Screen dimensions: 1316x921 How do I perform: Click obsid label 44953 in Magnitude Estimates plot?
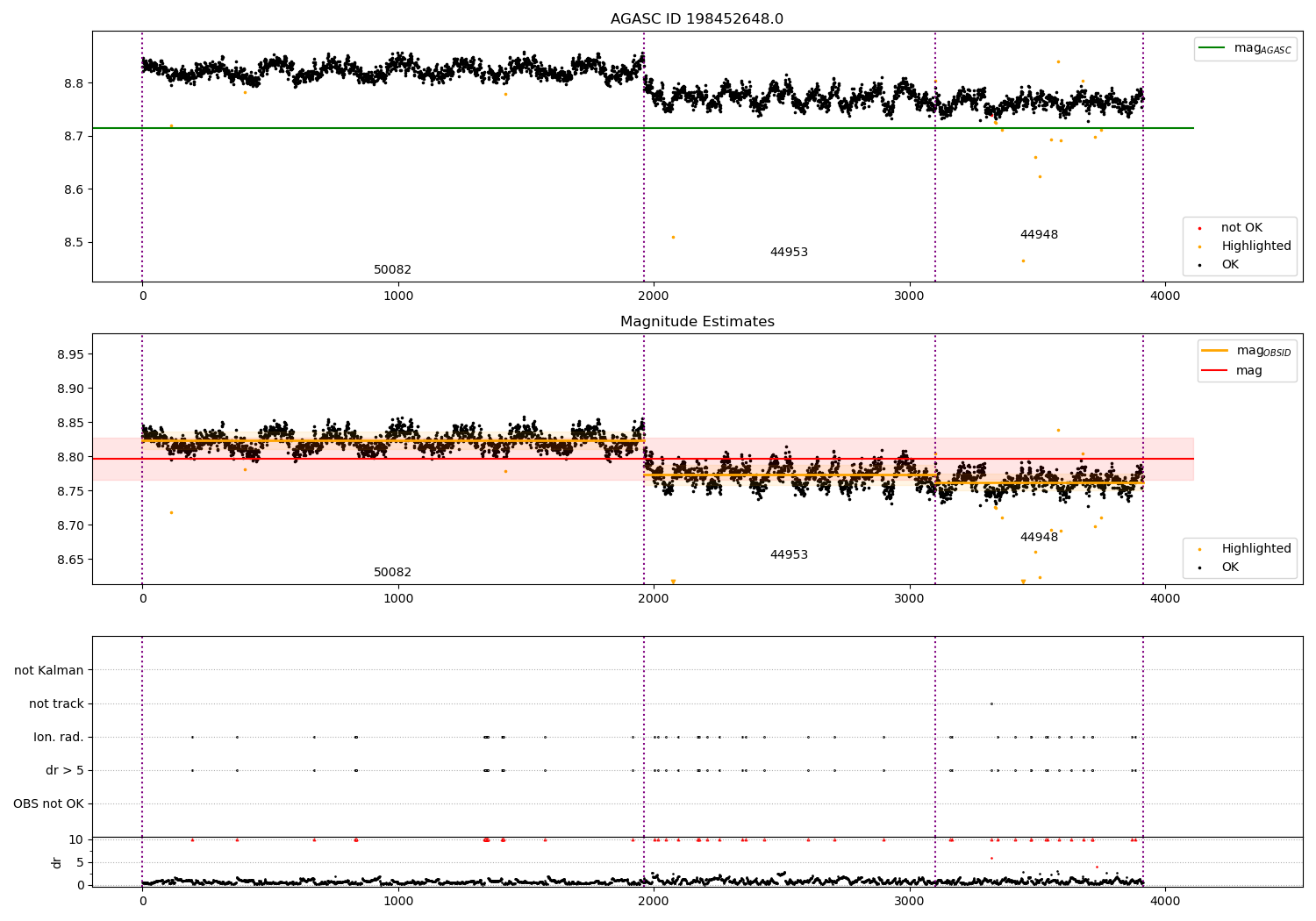point(789,555)
